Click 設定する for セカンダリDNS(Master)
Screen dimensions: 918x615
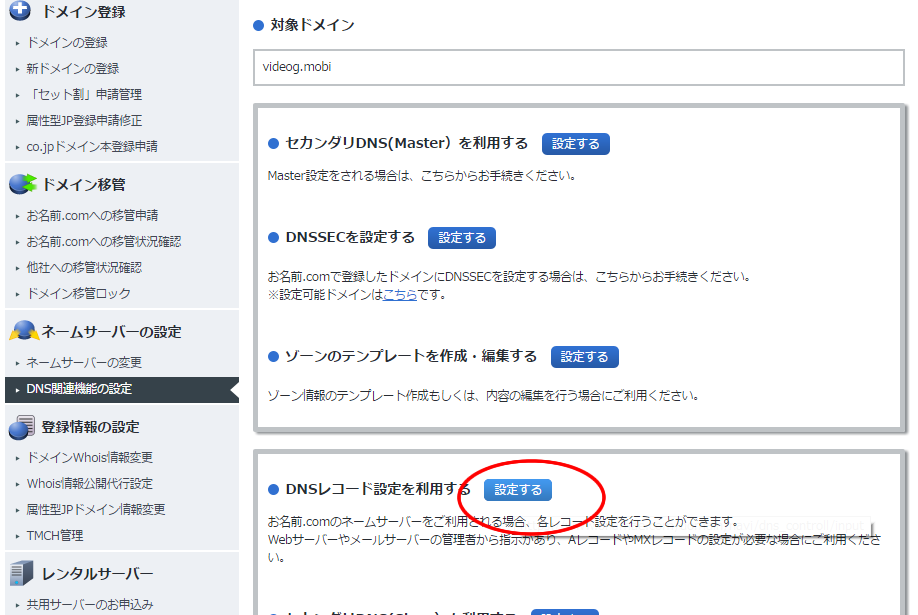[x=575, y=144]
